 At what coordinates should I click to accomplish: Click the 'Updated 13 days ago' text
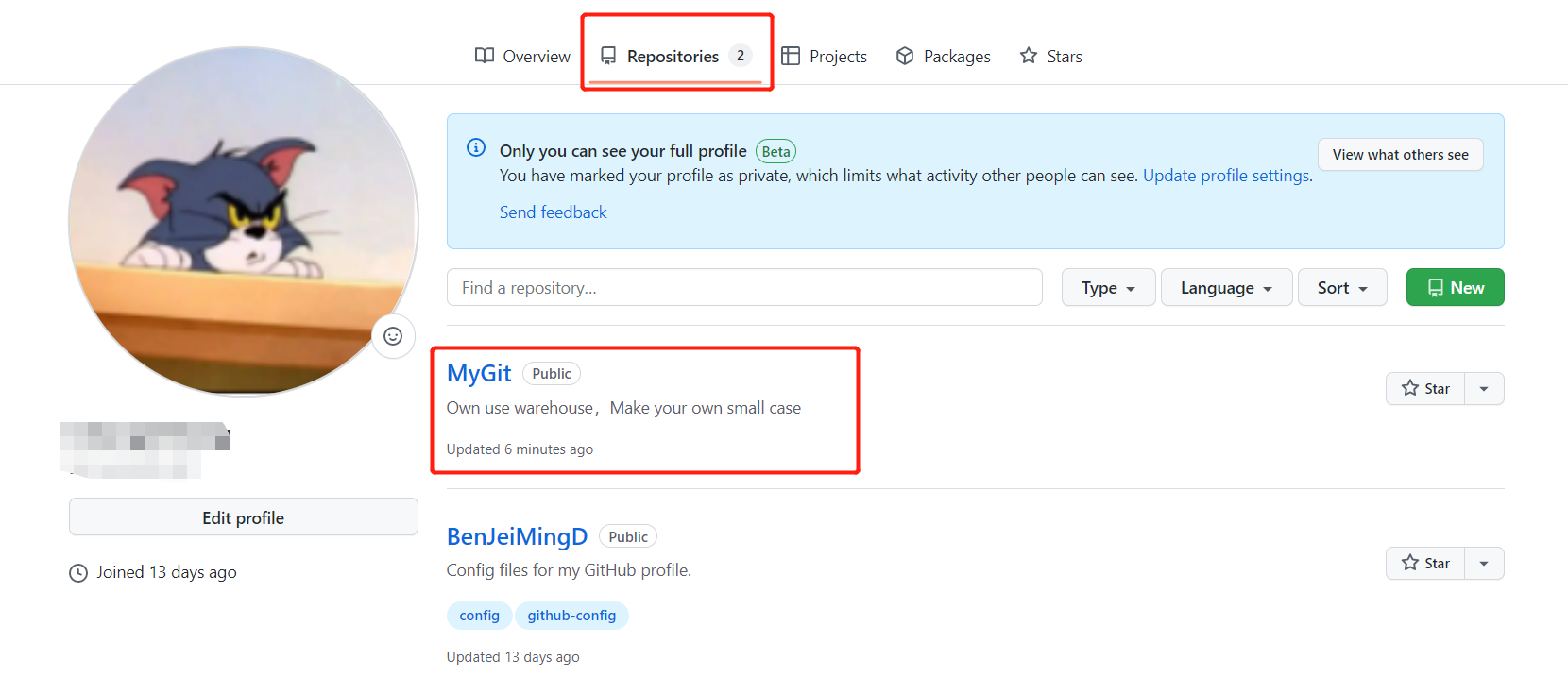513,657
